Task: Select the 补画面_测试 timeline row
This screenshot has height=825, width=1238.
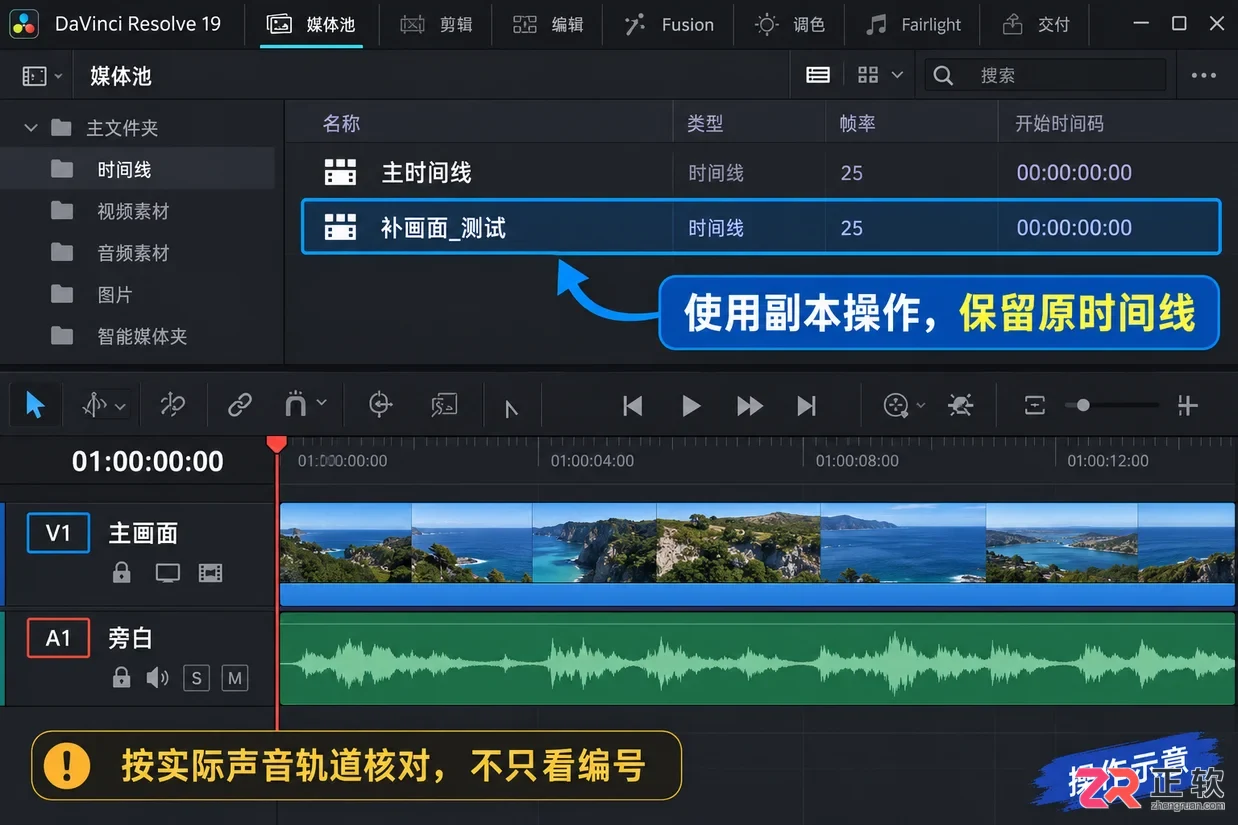Action: (x=761, y=227)
